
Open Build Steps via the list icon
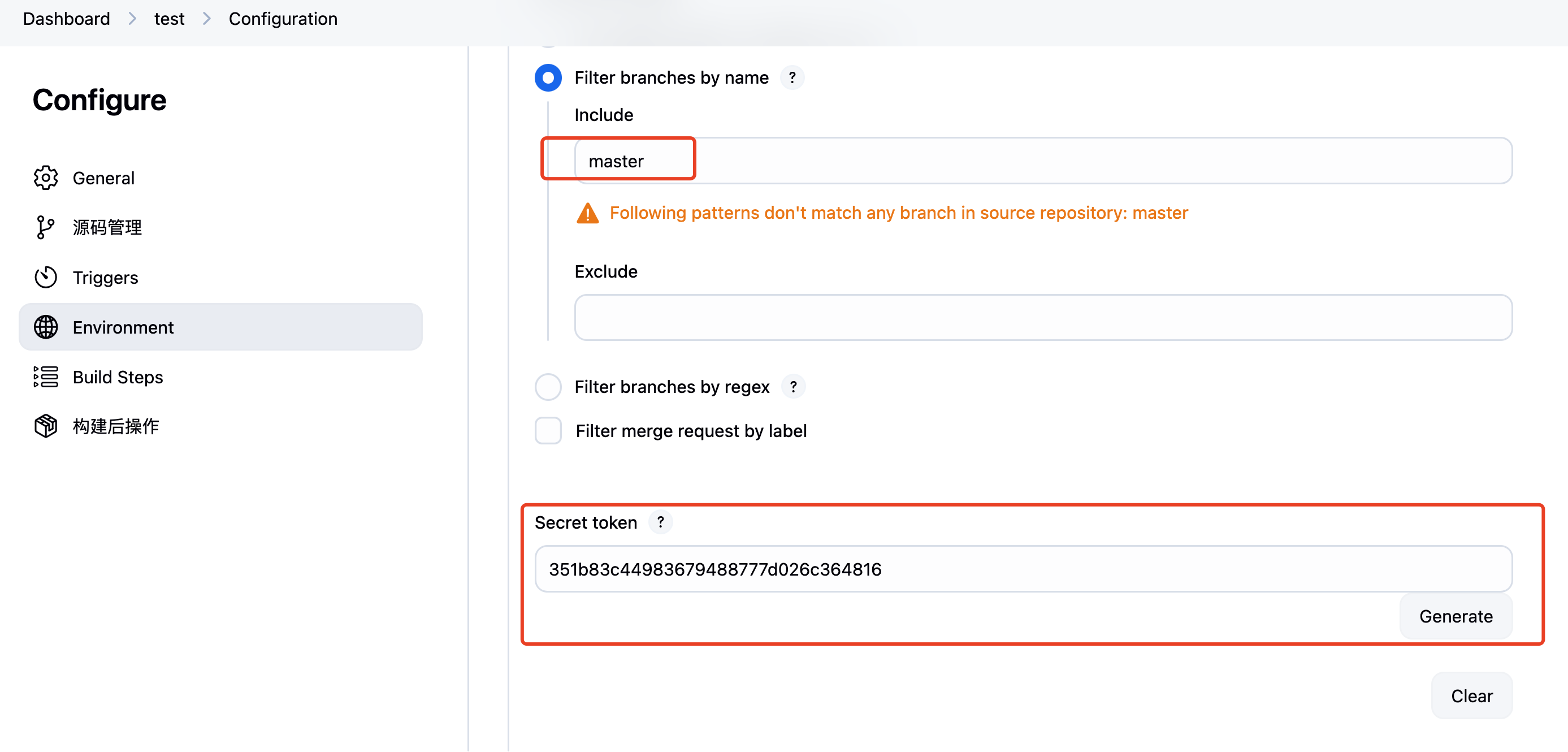point(46,377)
